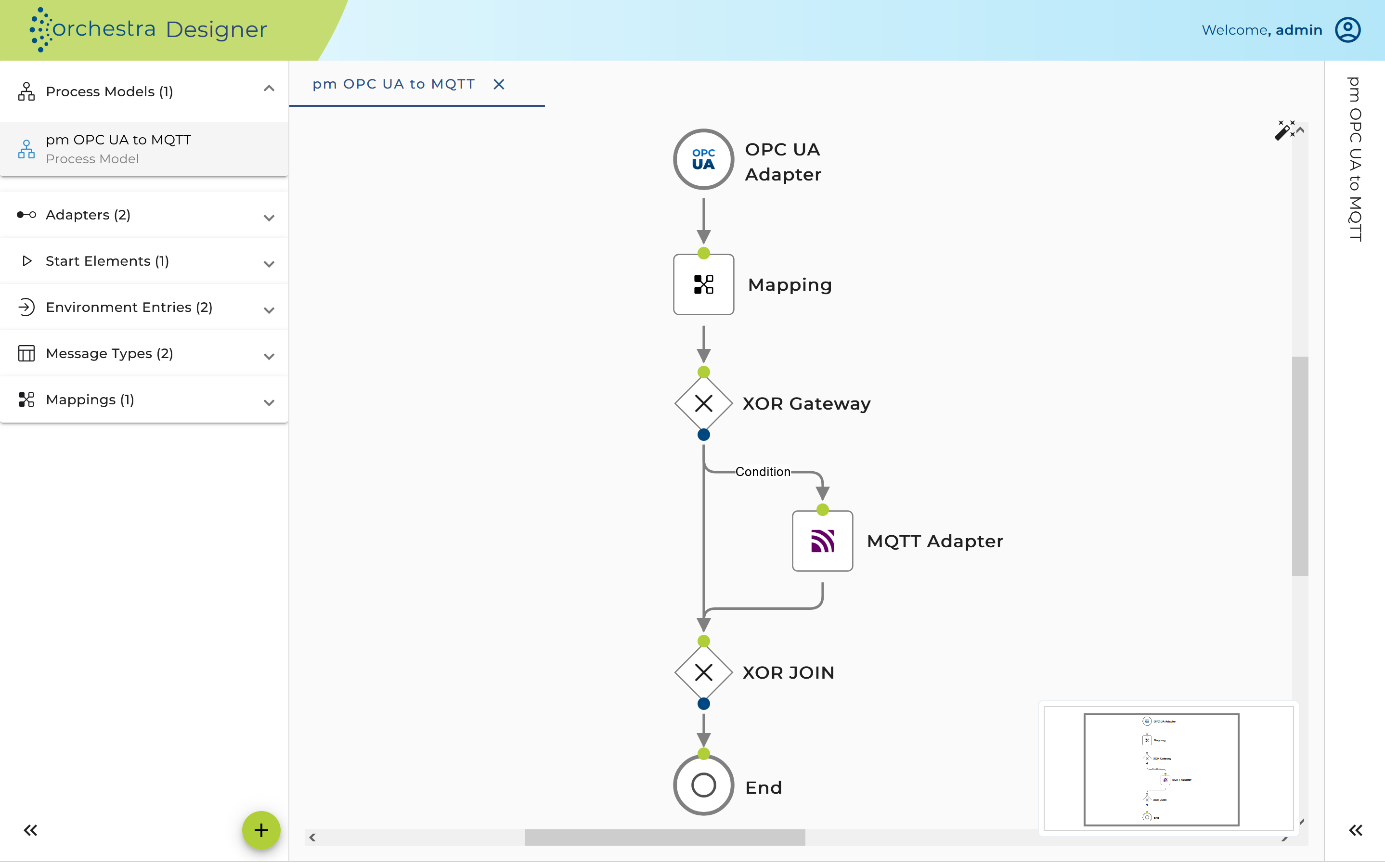Click the Welcome, admin text

[x=1262, y=30]
